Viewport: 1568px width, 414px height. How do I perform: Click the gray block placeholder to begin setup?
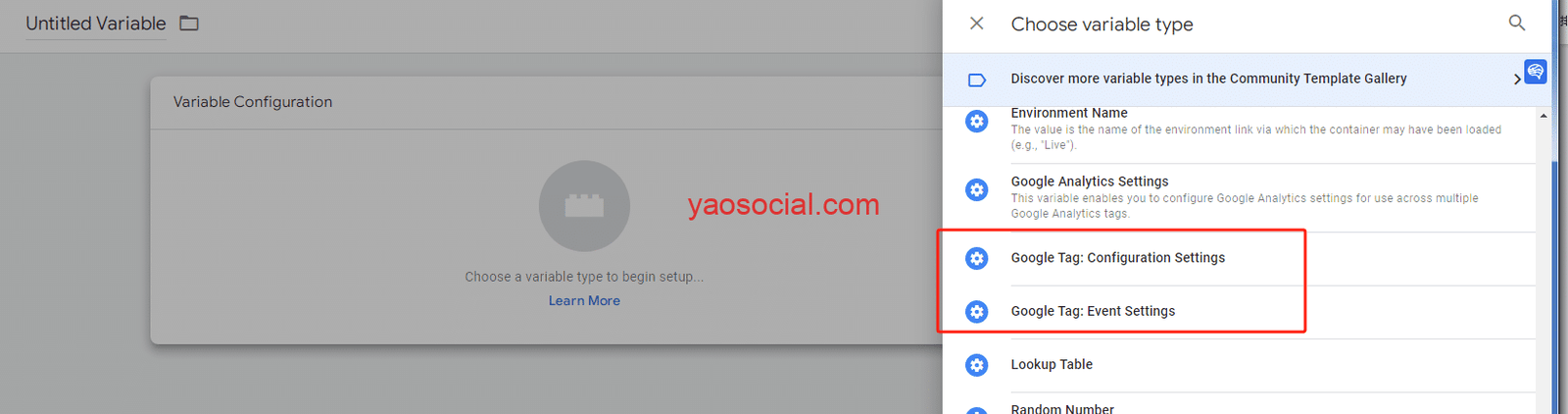(584, 206)
